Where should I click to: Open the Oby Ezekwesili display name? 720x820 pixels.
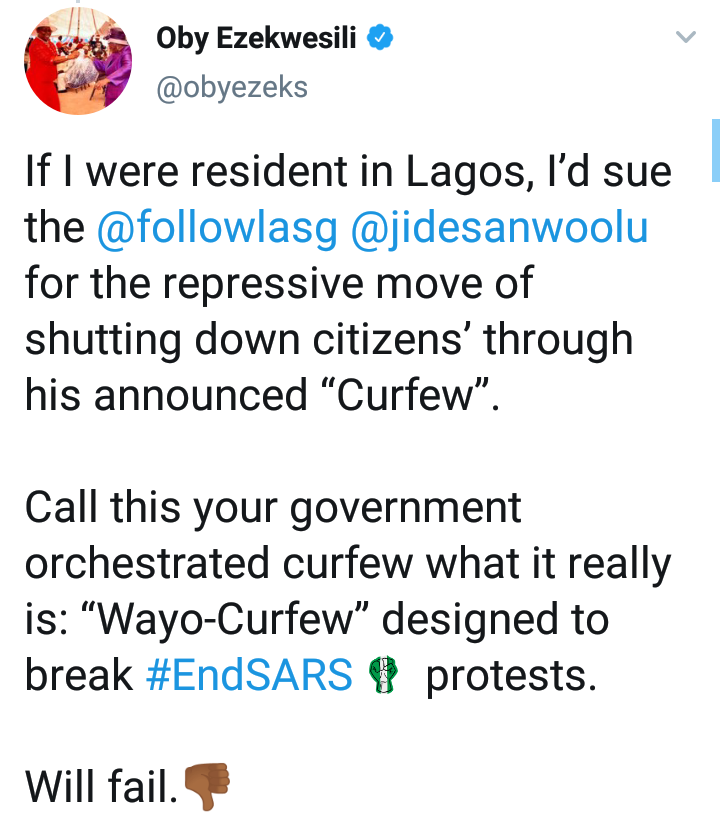[256, 39]
